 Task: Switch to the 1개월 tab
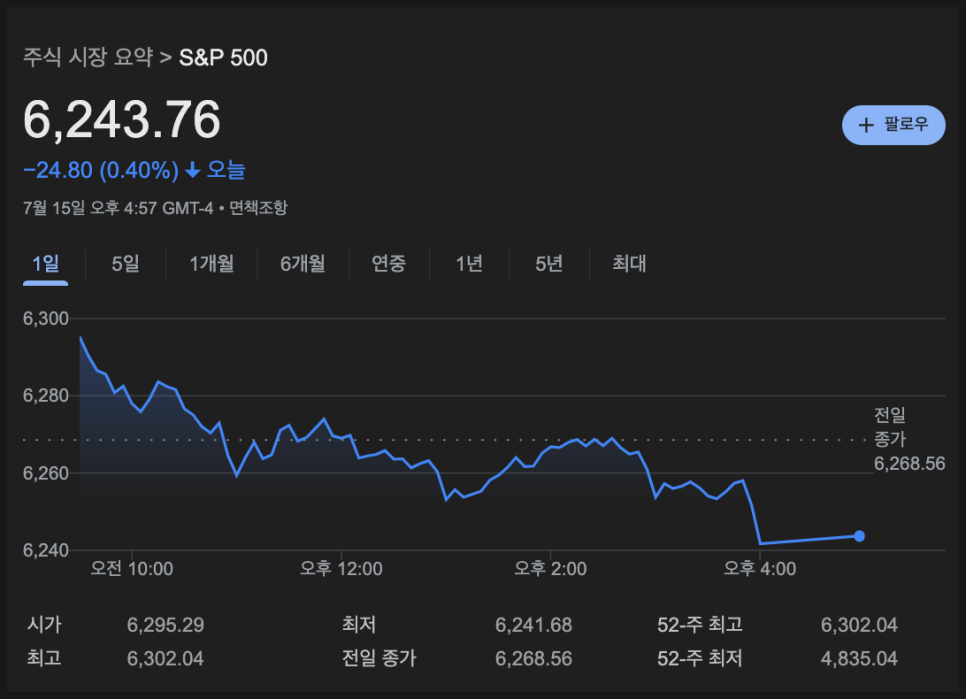click(211, 264)
